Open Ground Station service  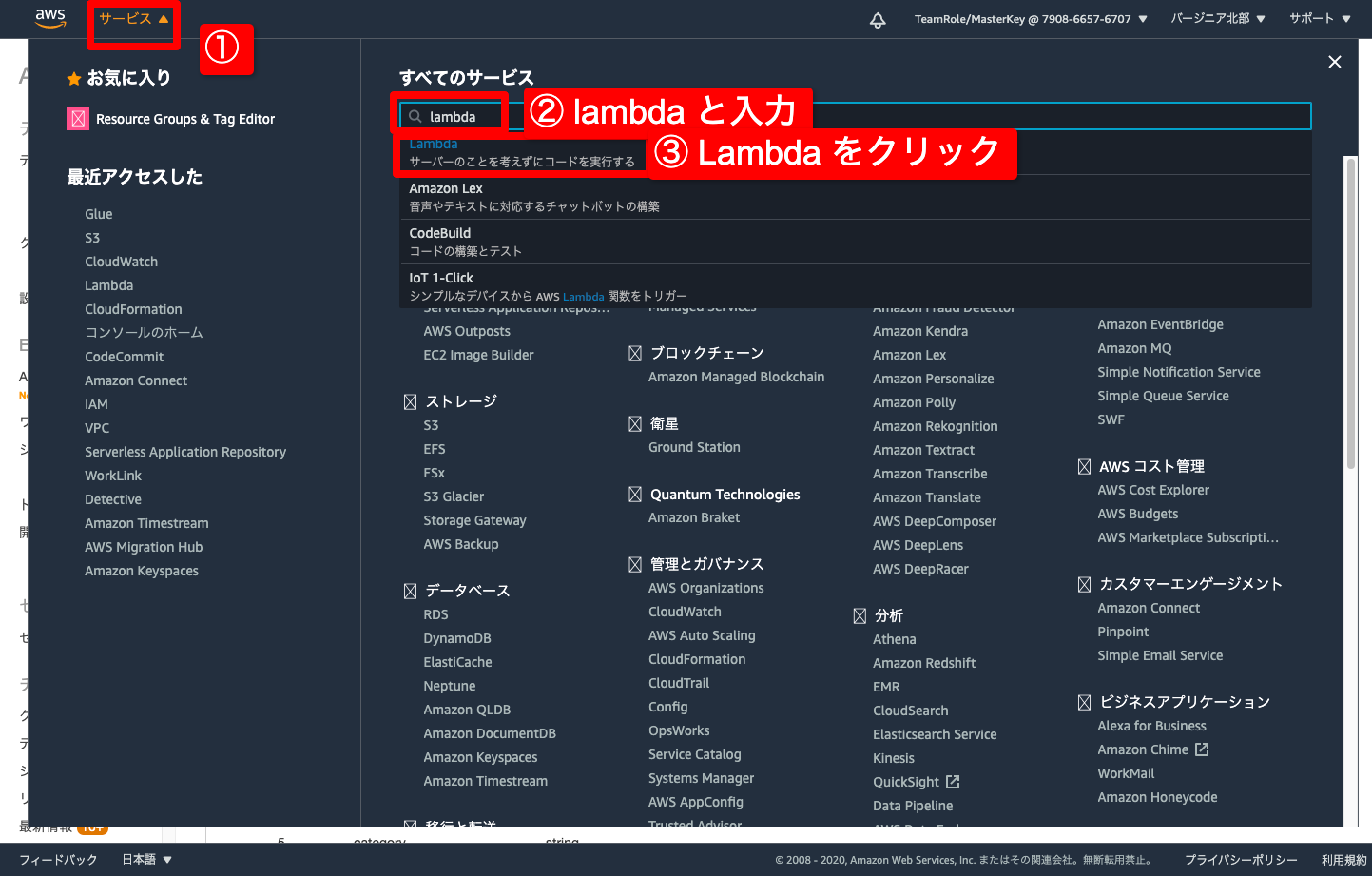pyautogui.click(x=694, y=447)
